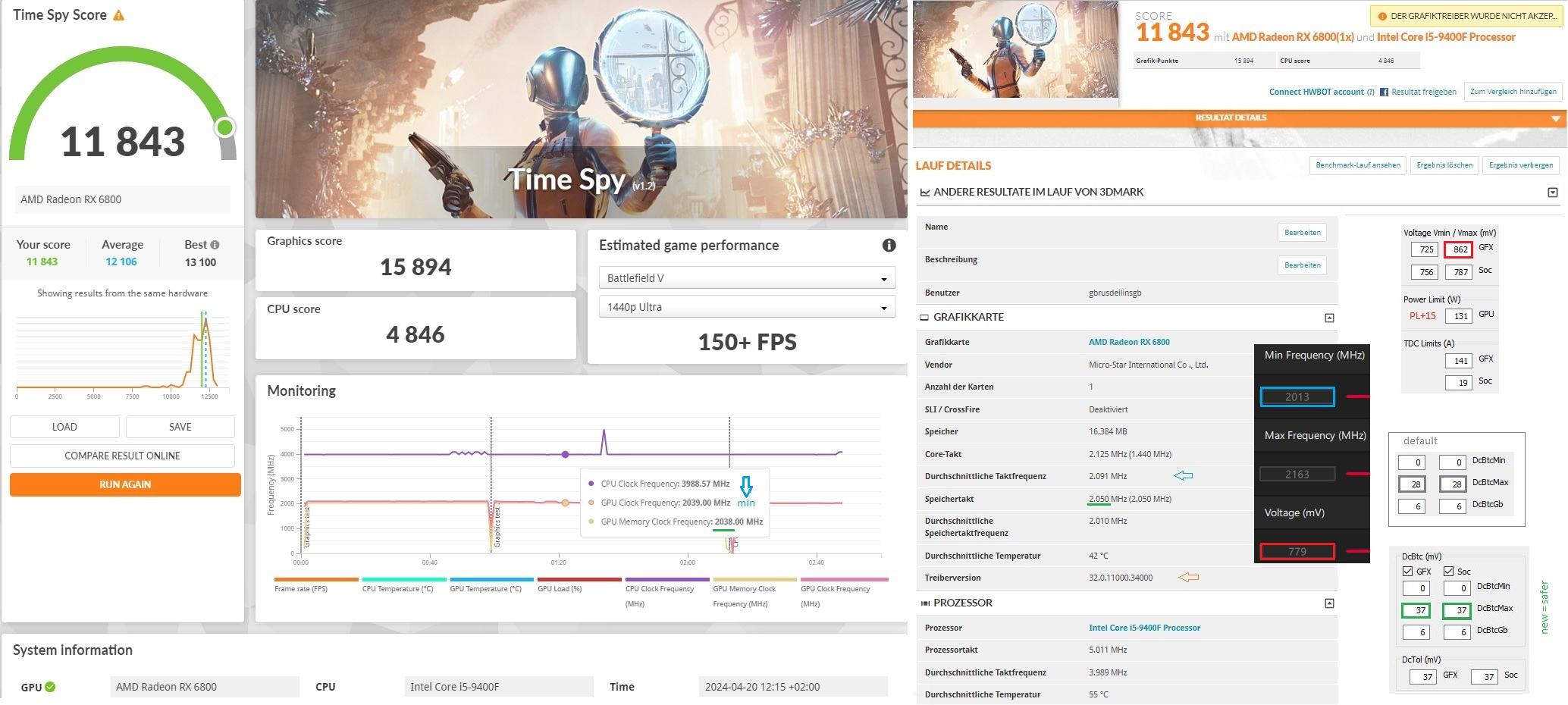Image resolution: width=1568 pixels, height=705 pixels.
Task: Click the green GPU validation check icon
Action: click(x=50, y=687)
